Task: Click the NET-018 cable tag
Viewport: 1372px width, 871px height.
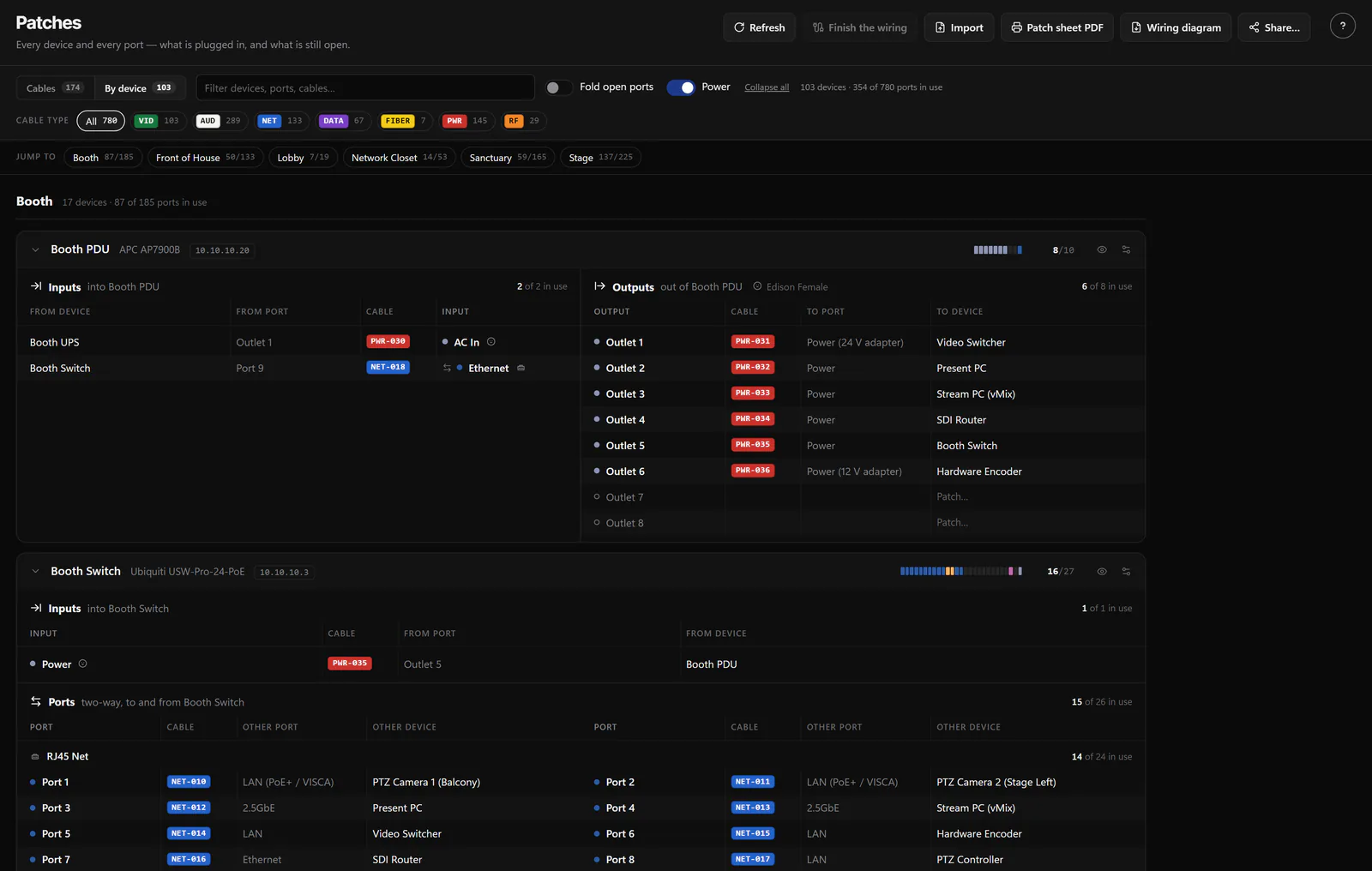Action: (x=388, y=367)
